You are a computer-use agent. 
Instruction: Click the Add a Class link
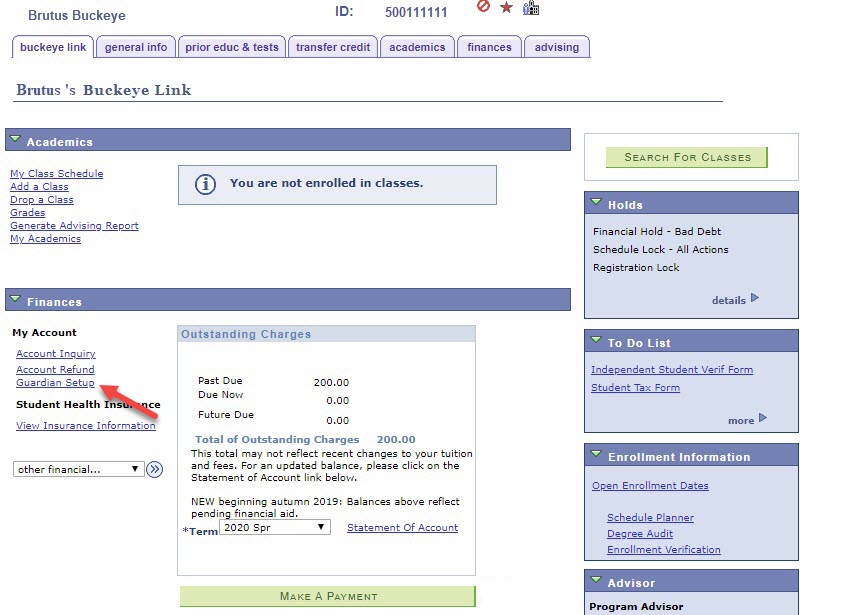[39, 186]
